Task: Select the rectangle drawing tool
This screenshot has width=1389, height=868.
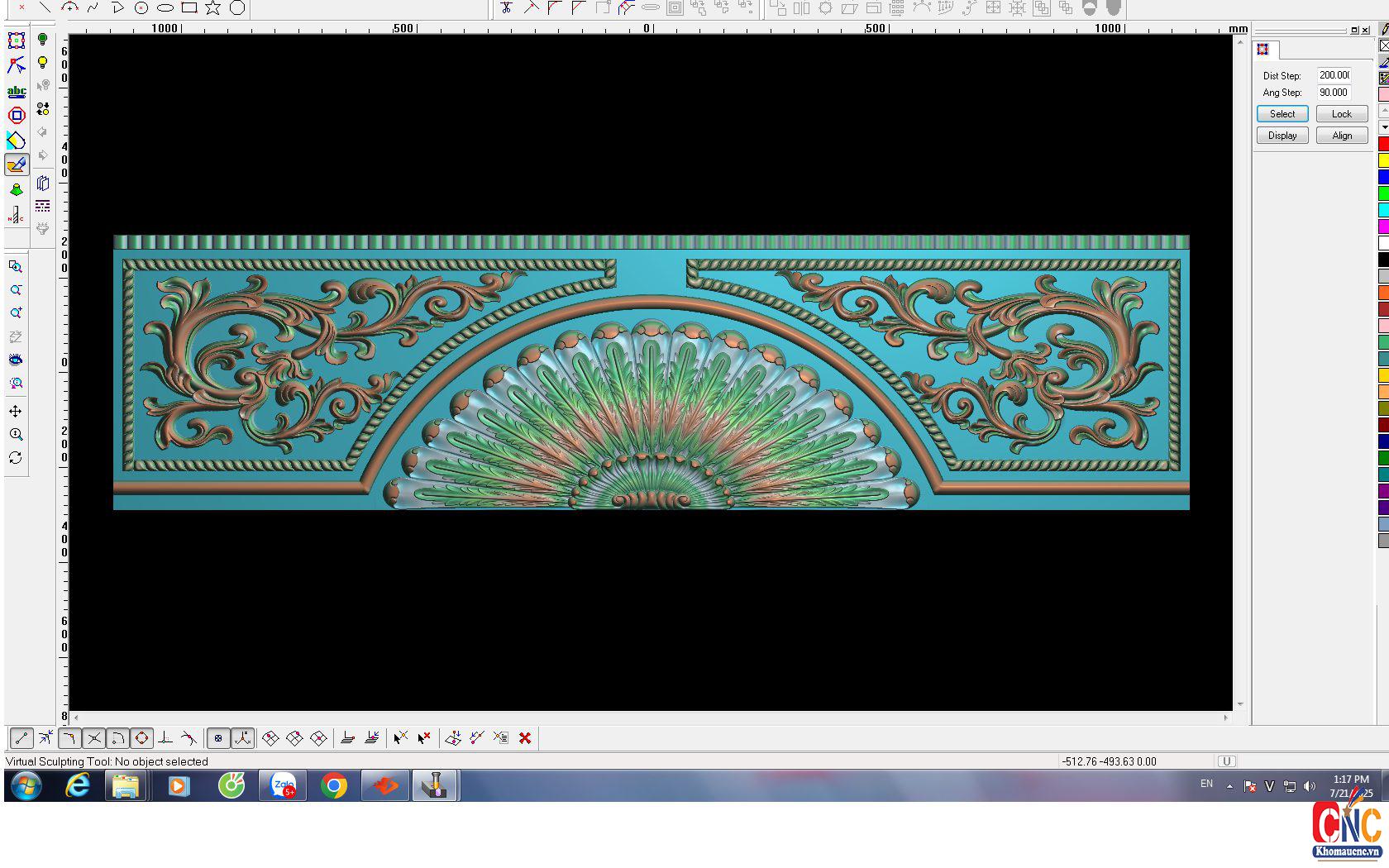Action: coord(189,8)
